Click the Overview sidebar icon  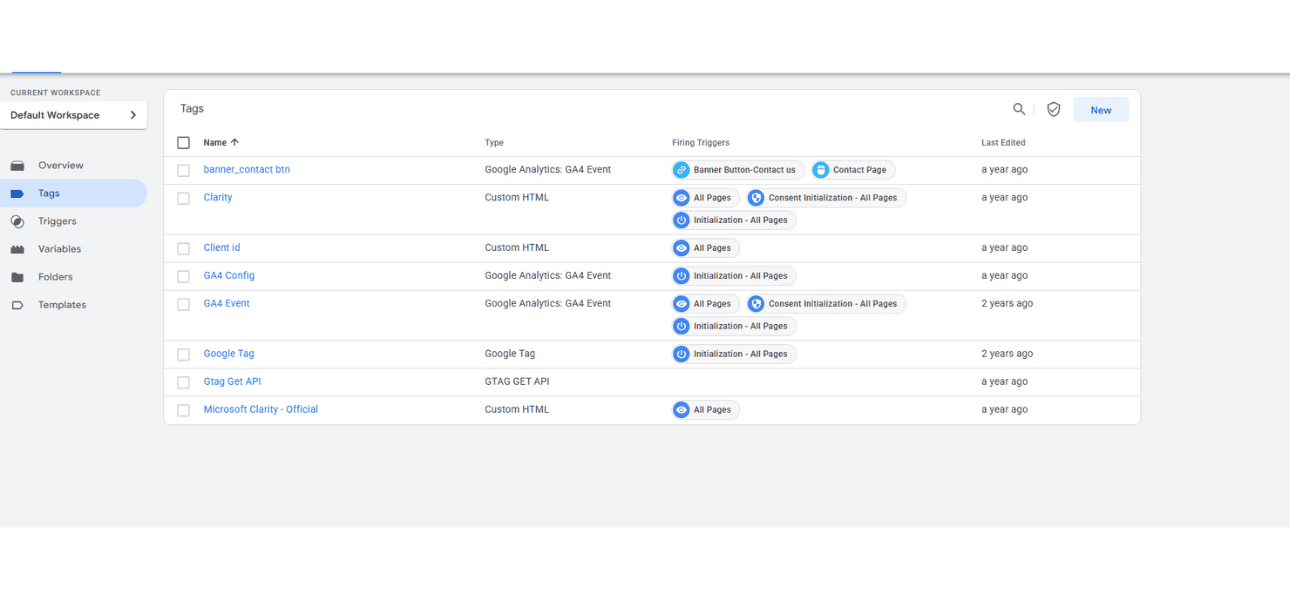17,165
